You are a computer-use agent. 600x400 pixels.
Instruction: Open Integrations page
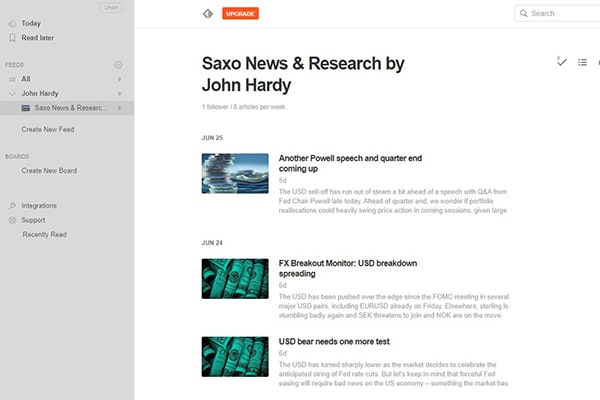(x=39, y=206)
